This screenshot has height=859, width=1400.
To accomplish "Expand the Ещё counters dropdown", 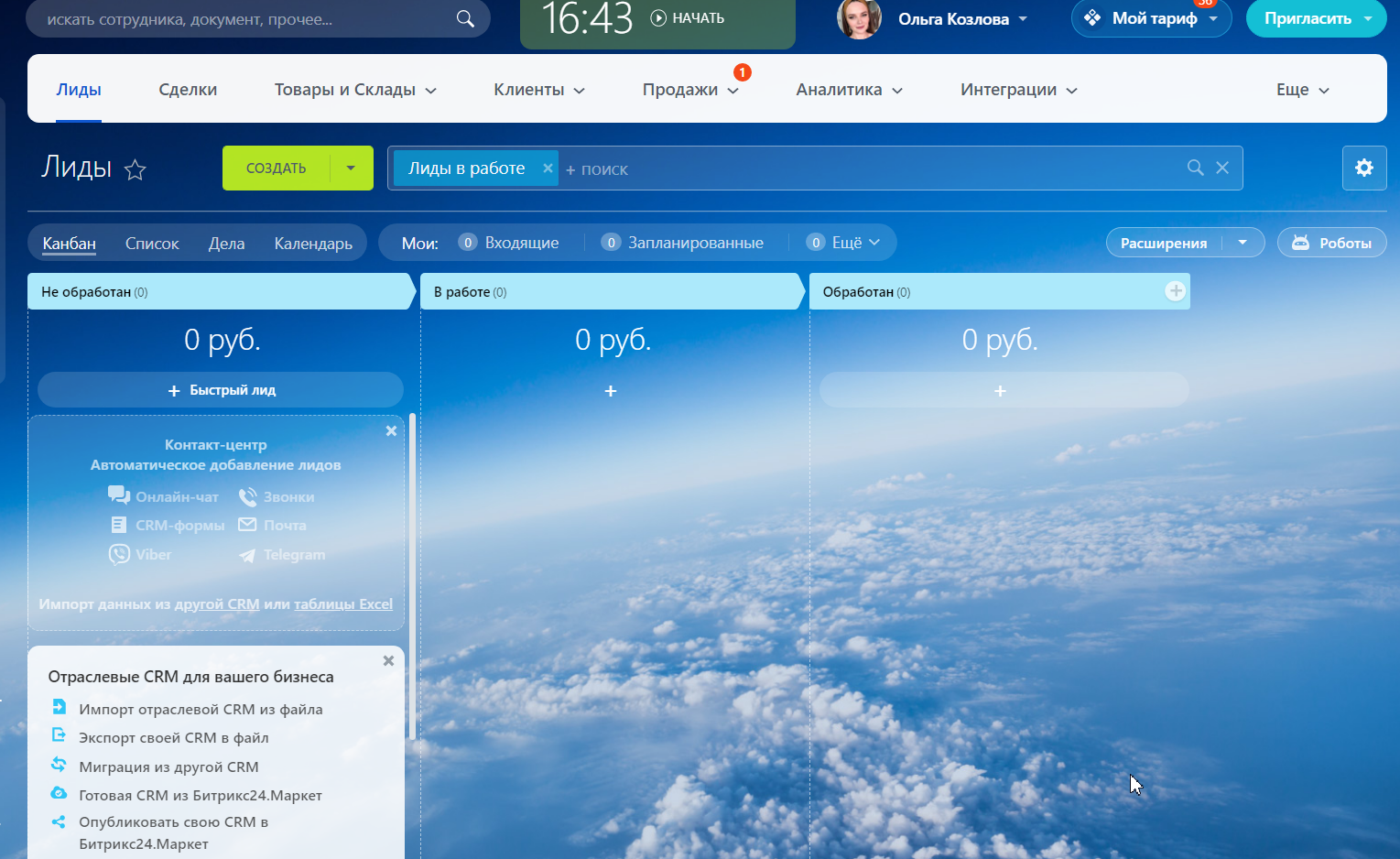I will click(842, 243).
